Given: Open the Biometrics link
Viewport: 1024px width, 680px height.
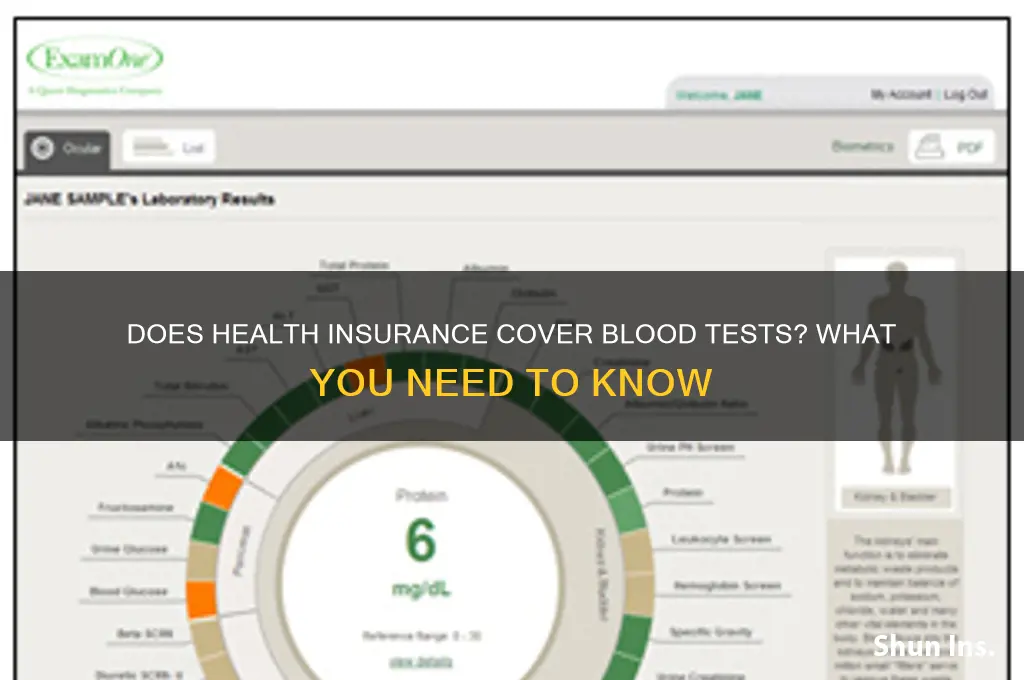Looking at the screenshot, I should (x=862, y=146).
